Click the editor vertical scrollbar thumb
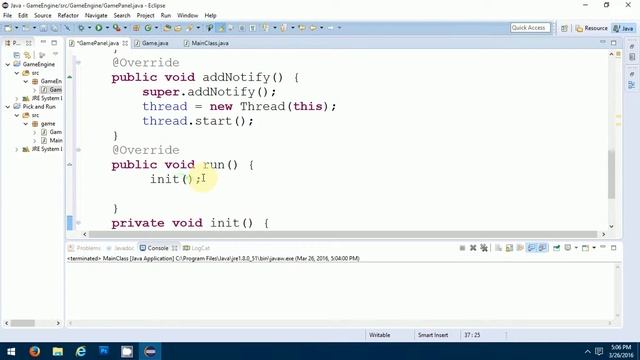This screenshot has height=360, width=640. pos(611,174)
